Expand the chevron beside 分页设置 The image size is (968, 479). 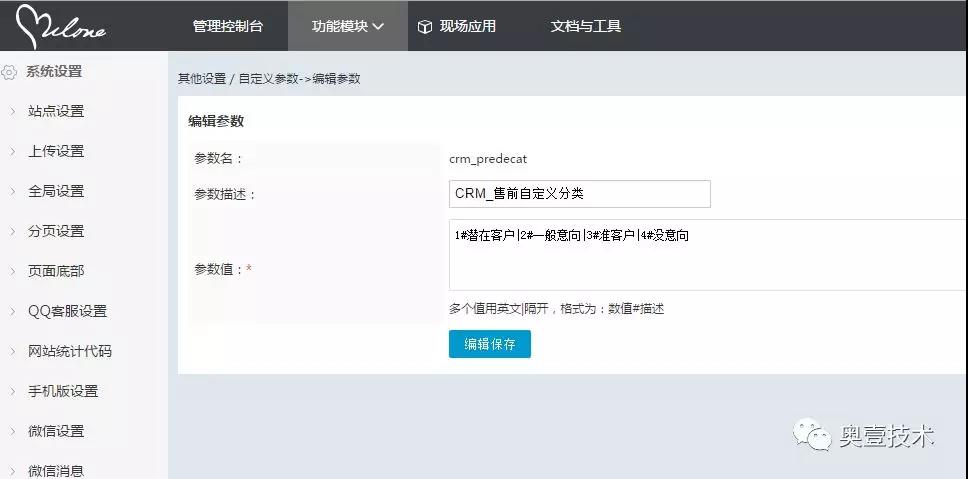12,231
